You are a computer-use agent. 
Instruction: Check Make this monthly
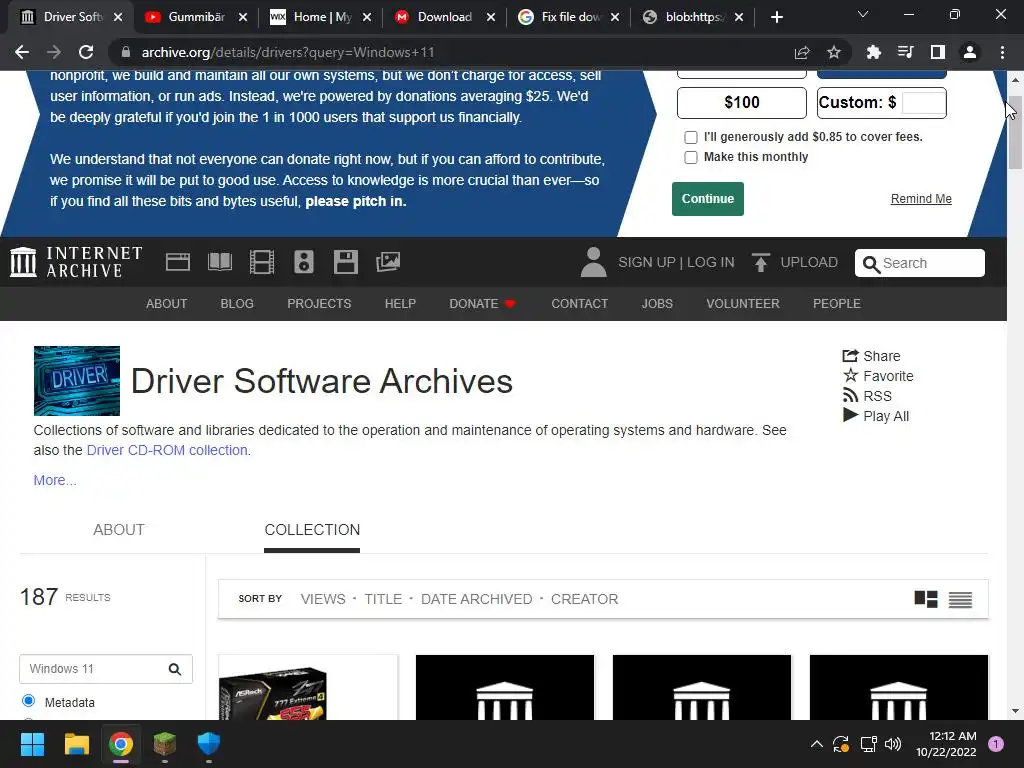pyautogui.click(x=691, y=157)
